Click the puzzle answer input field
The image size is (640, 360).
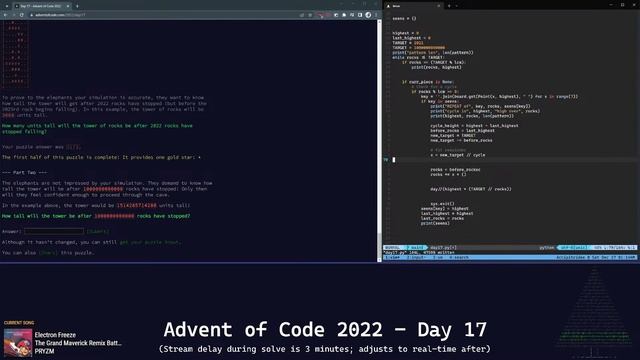coord(54,231)
